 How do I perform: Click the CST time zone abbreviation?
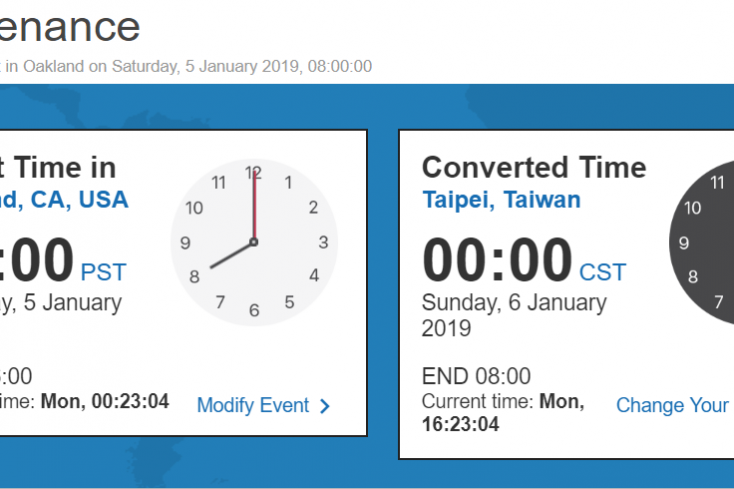pos(602,272)
